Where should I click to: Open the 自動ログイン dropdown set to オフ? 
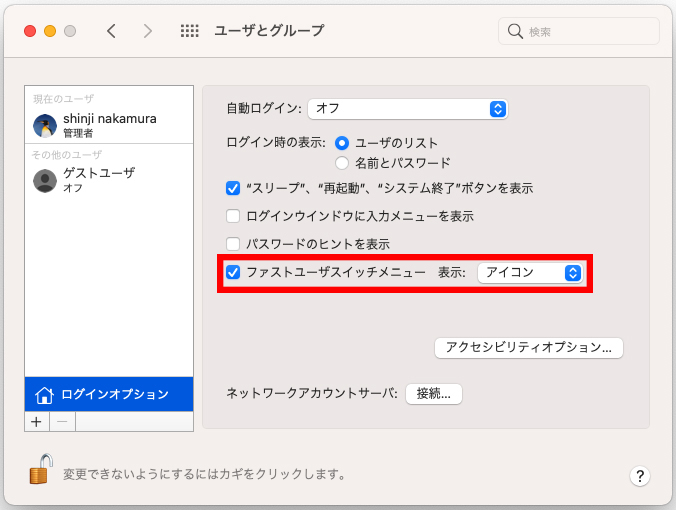(408, 109)
